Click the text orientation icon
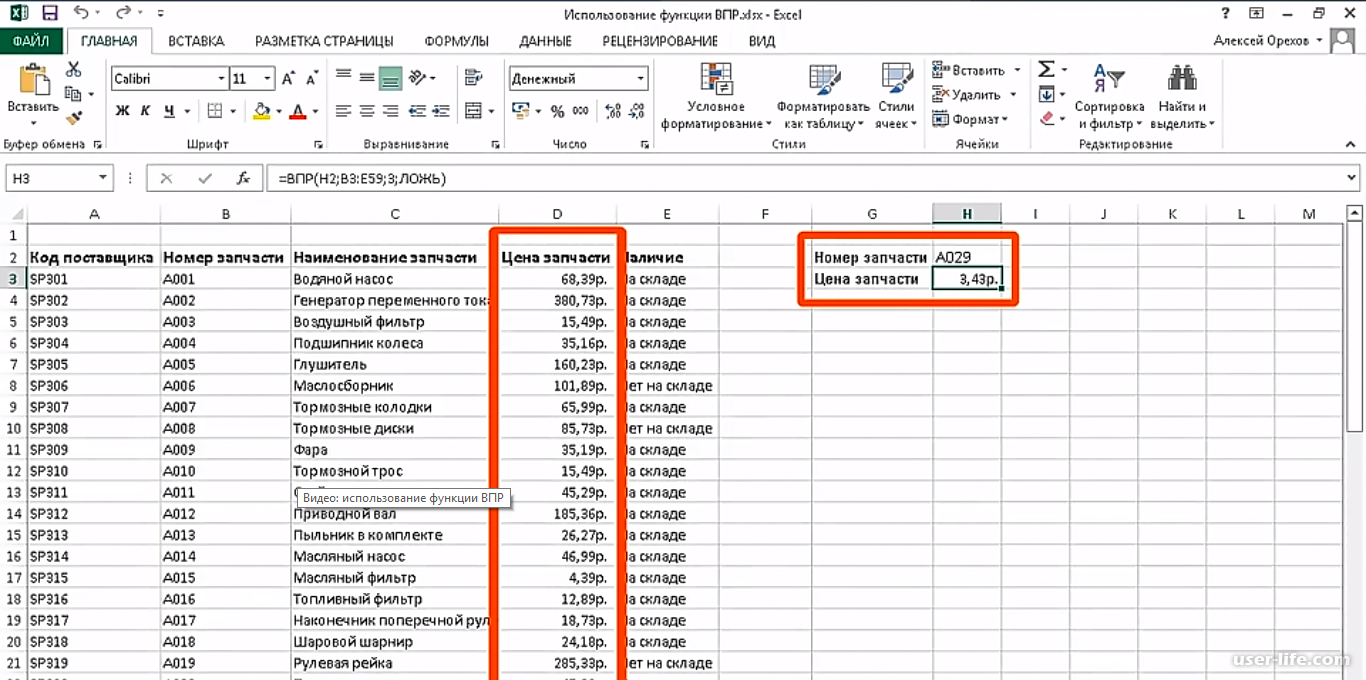This screenshot has width=1366, height=680. coord(418,77)
